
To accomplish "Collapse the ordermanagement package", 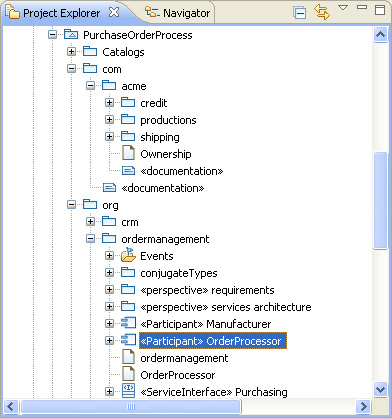I will (90, 239).
